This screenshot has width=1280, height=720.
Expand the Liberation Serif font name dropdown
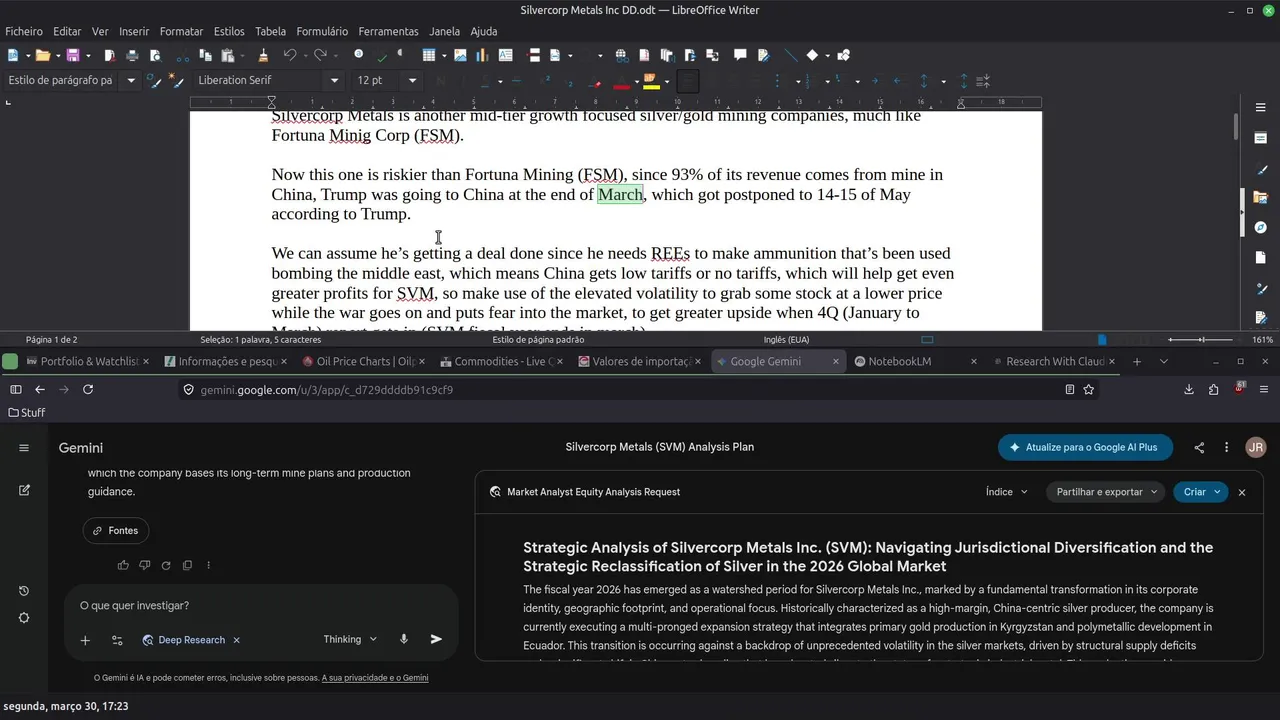335,80
